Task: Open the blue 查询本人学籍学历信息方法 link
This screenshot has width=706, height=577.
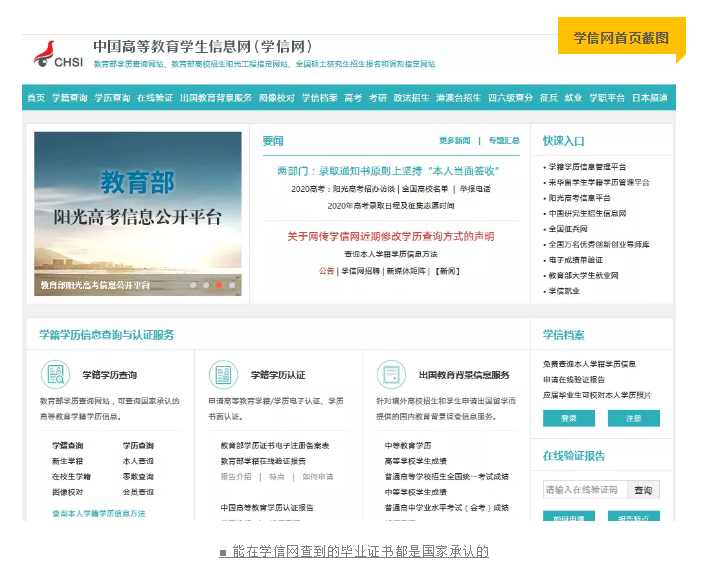Action: pos(99,513)
